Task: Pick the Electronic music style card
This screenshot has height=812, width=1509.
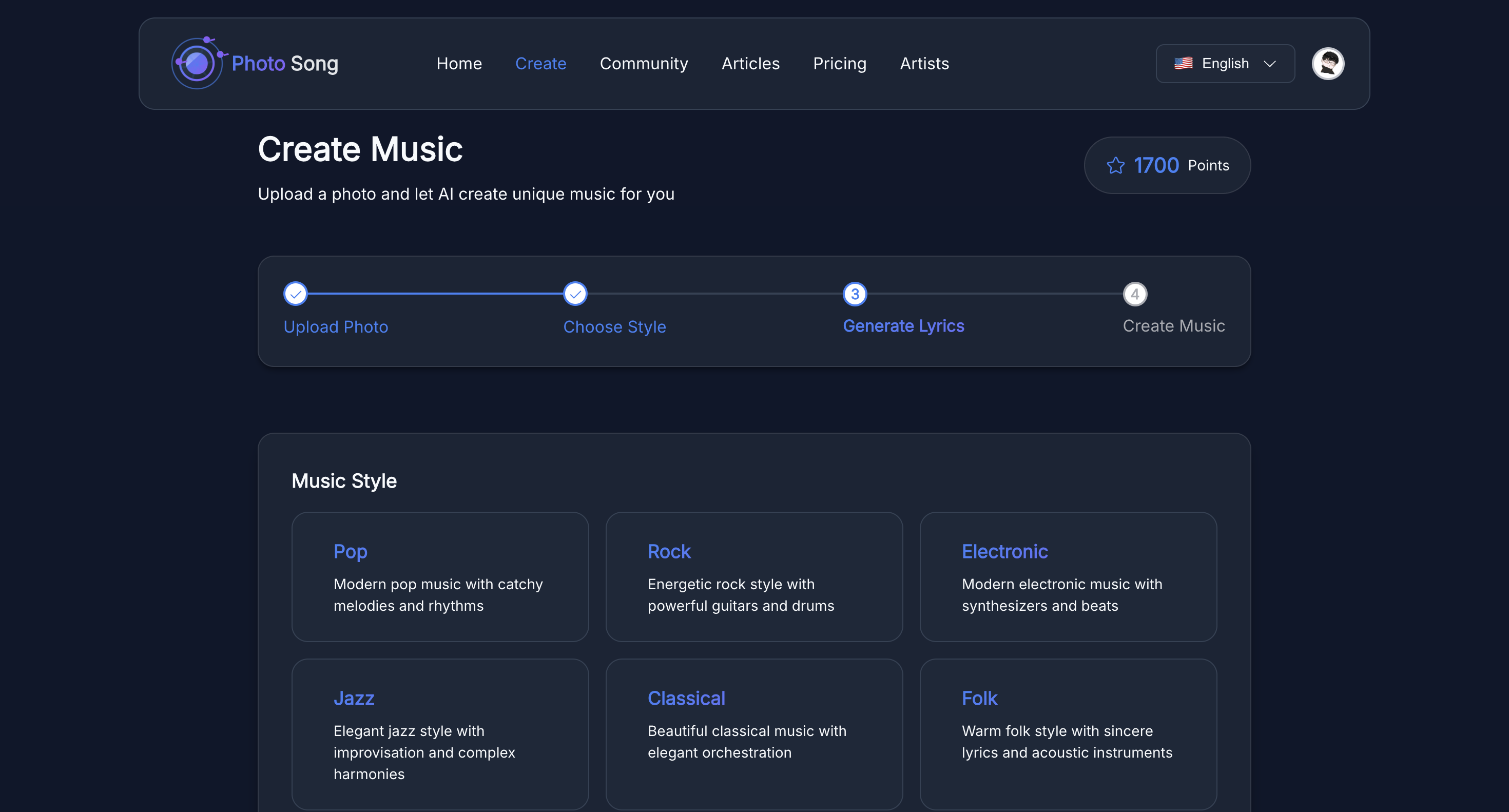Action: coord(1068,576)
